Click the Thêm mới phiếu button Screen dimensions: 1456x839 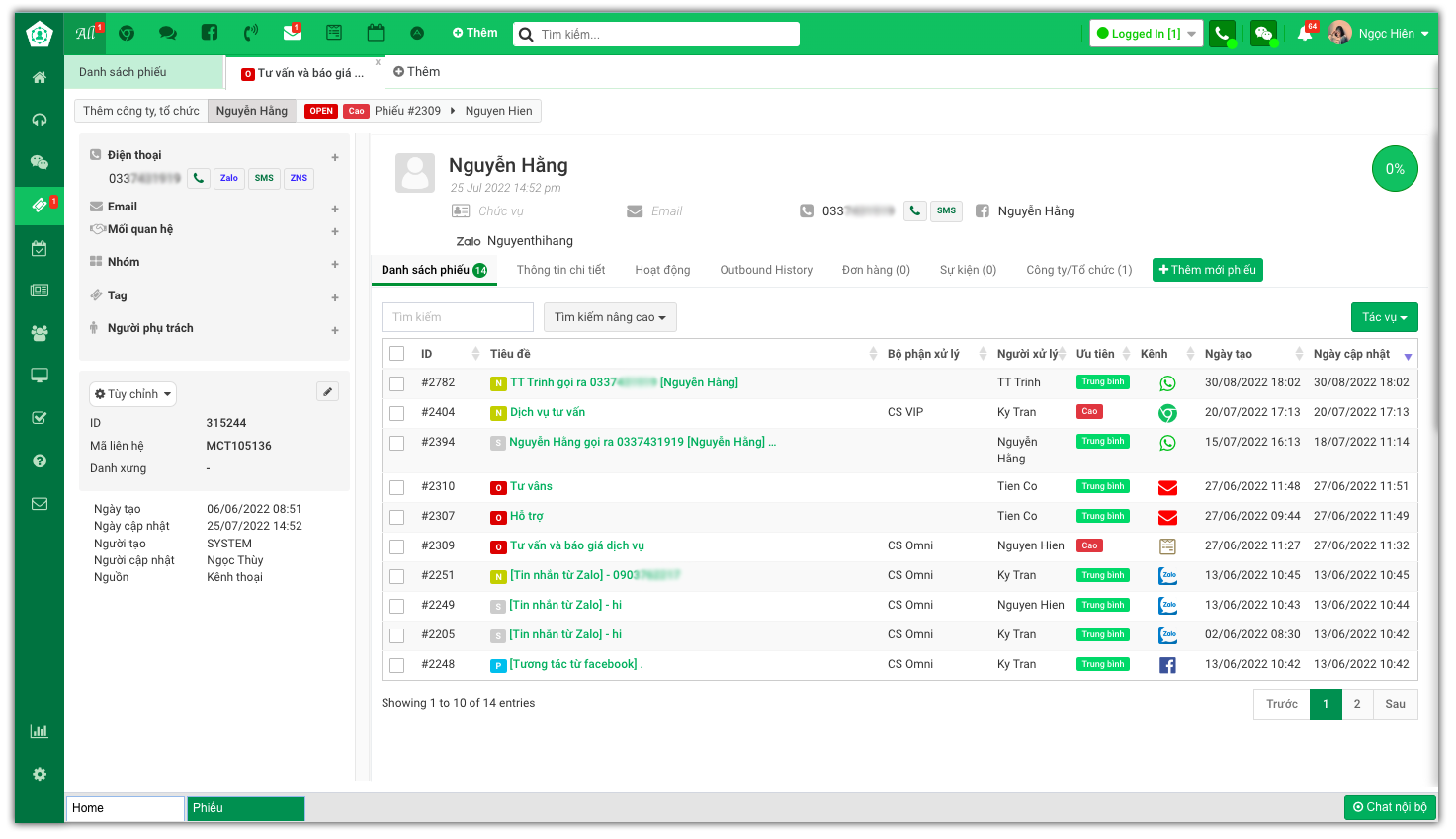[x=1207, y=270]
